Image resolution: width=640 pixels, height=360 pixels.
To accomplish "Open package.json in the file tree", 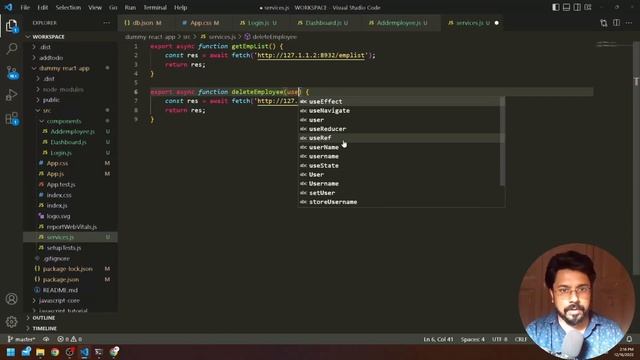I will point(61,280).
